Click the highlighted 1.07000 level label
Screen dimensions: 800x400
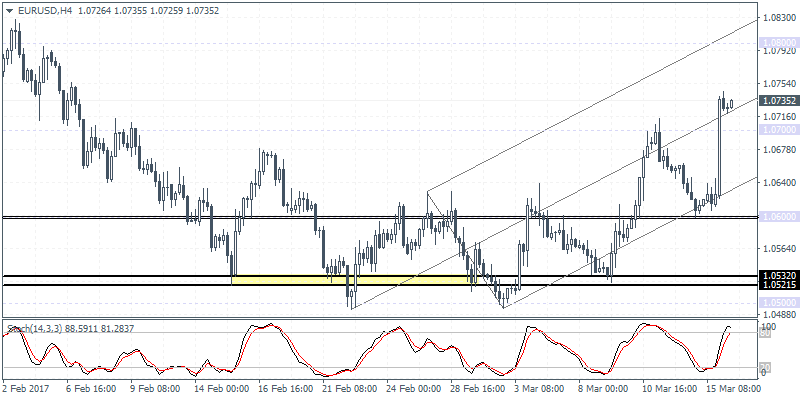(x=778, y=130)
